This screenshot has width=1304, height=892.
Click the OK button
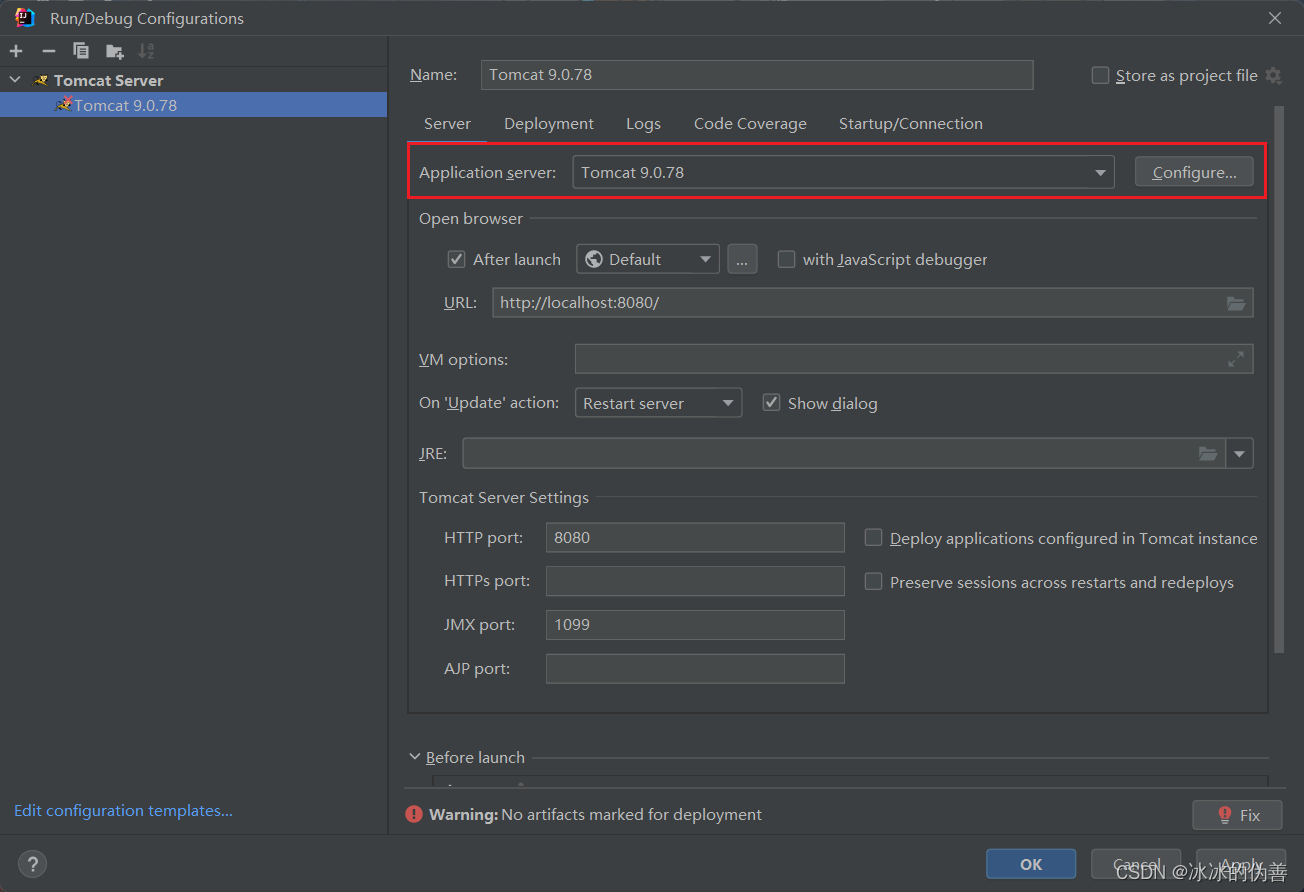[1031, 864]
